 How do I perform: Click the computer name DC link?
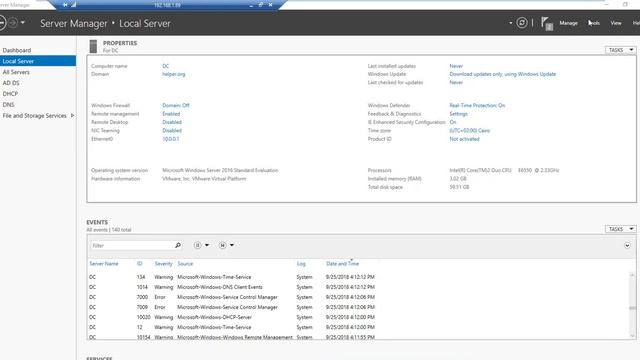click(x=165, y=66)
